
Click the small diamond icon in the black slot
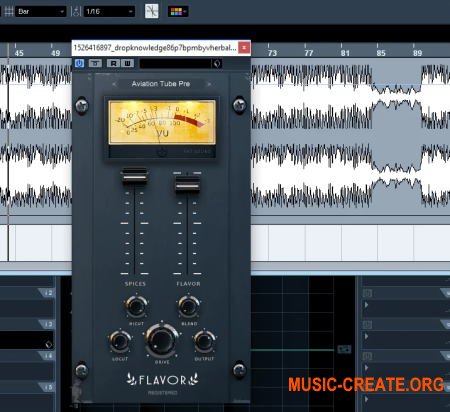pos(49,344)
